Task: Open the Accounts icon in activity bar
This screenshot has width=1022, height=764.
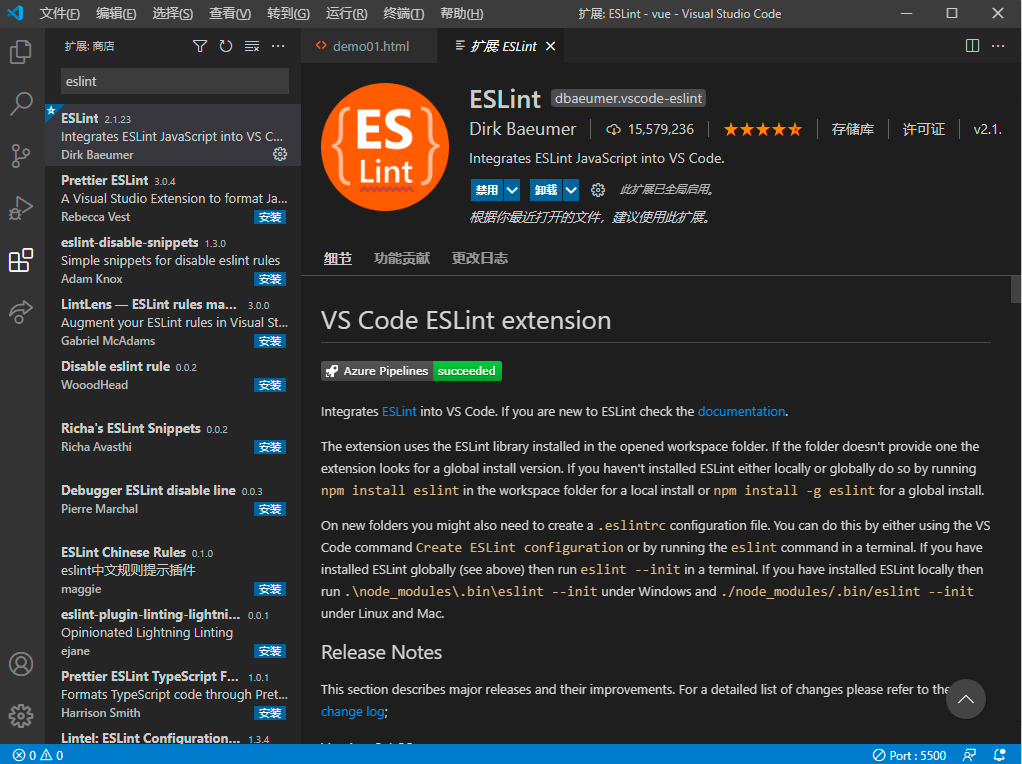Action: point(21,664)
